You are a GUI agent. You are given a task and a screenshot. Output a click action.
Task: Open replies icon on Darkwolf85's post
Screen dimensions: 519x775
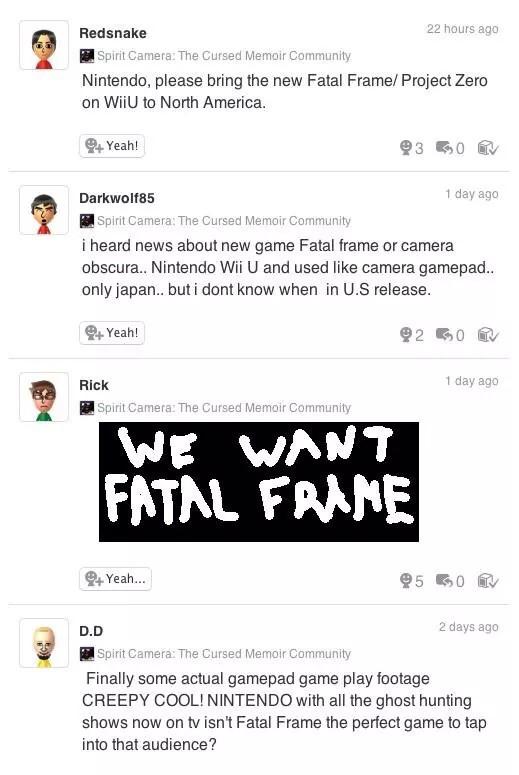tap(444, 335)
